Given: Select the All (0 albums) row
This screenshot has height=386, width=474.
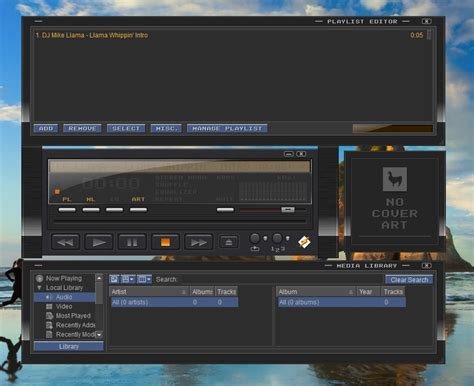Looking at the screenshot, I should (x=342, y=302).
